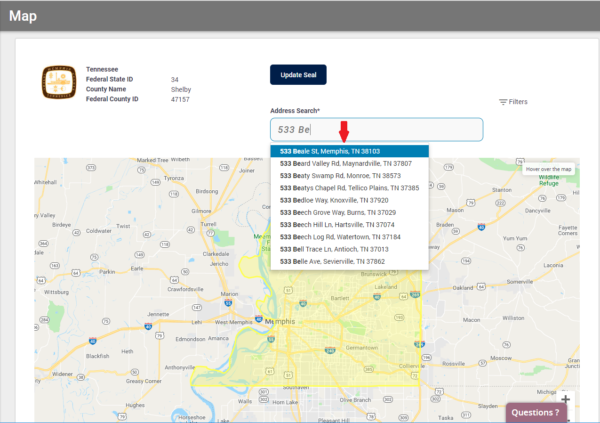Click the West Memphis label on map
Screen dimensions: 600x423
pos(233,322)
